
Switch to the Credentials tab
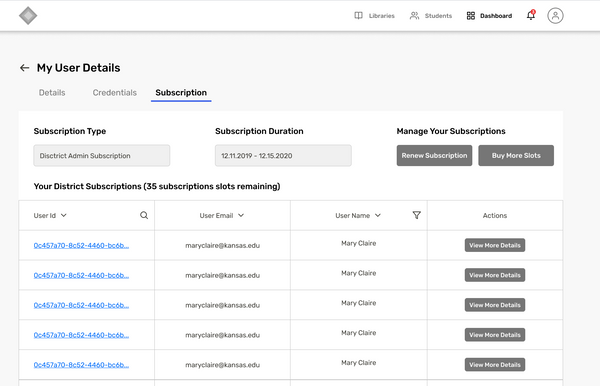coord(114,93)
